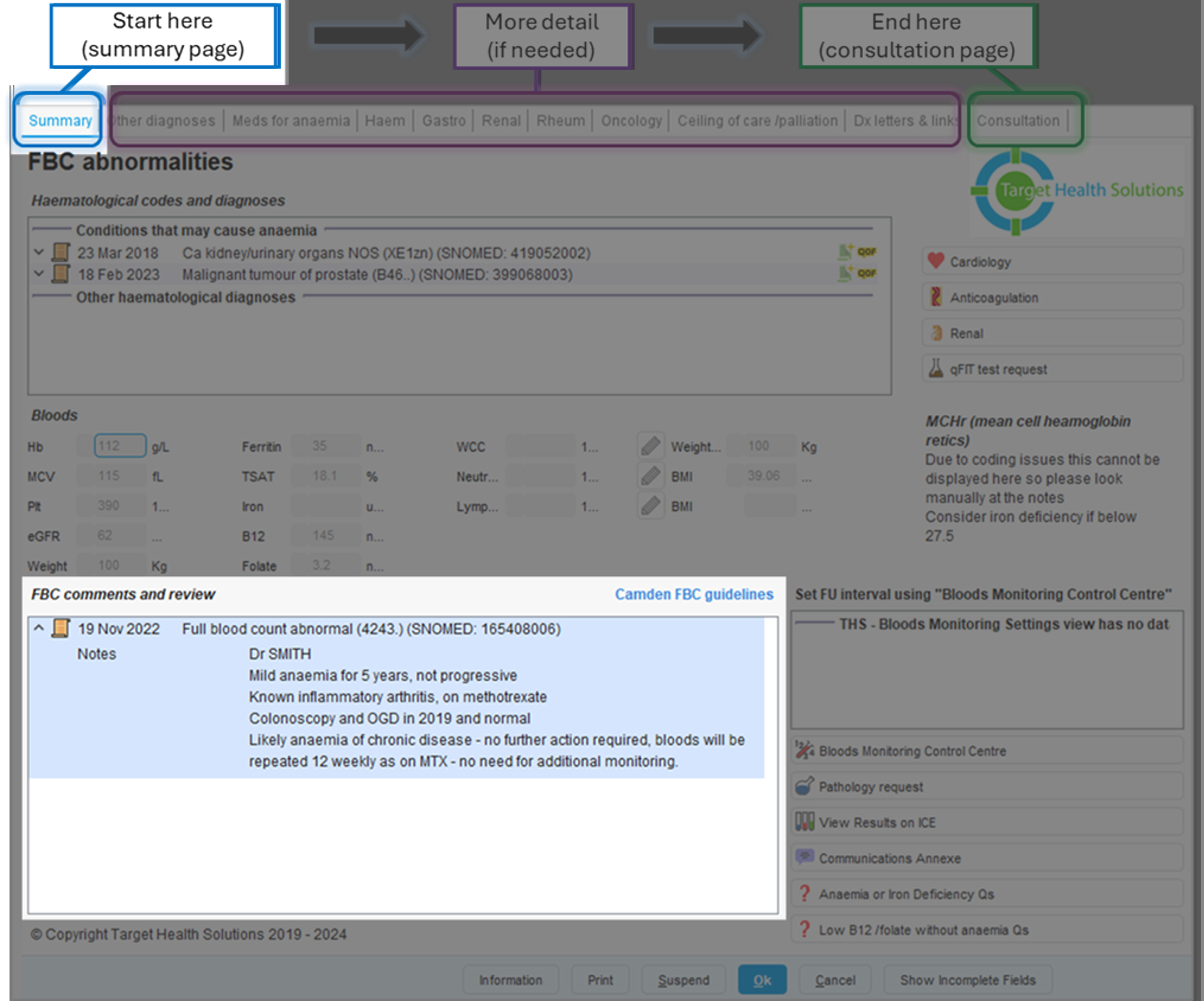Click the Pathology request icon
Viewport: 1204px width, 1001px height.
804,786
